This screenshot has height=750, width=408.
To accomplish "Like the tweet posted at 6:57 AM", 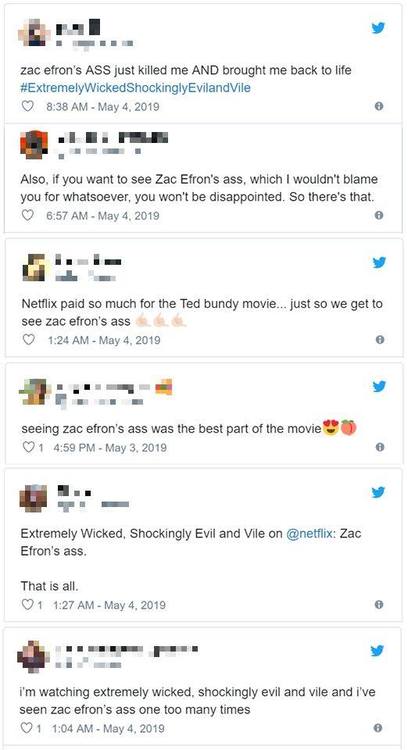I will [x=28, y=215].
